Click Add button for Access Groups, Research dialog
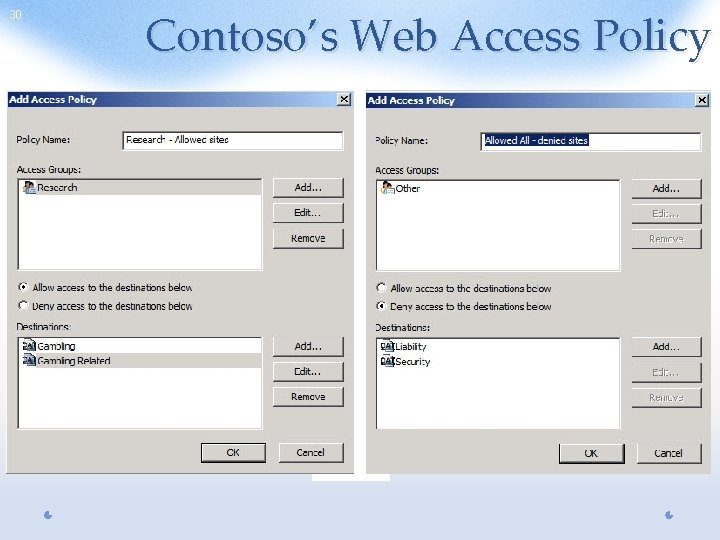Image resolution: width=720 pixels, height=540 pixels. coord(308,188)
